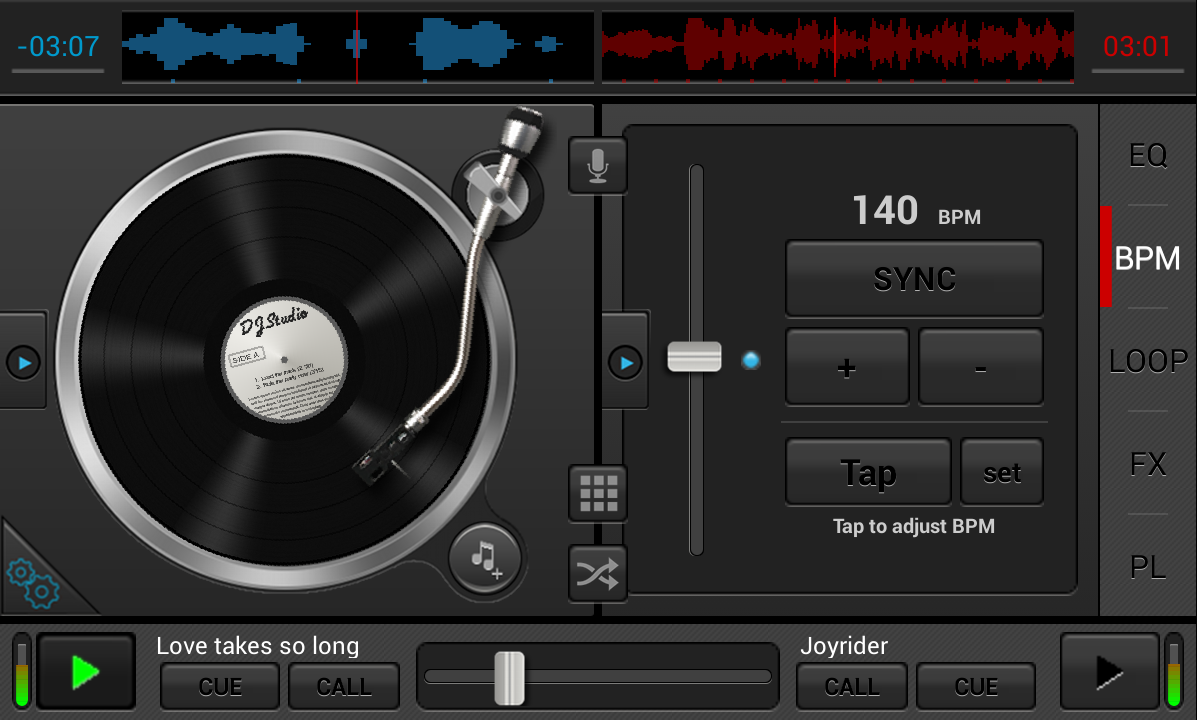Open the sample pad grid icon
The width and height of the screenshot is (1197, 720).
598,493
